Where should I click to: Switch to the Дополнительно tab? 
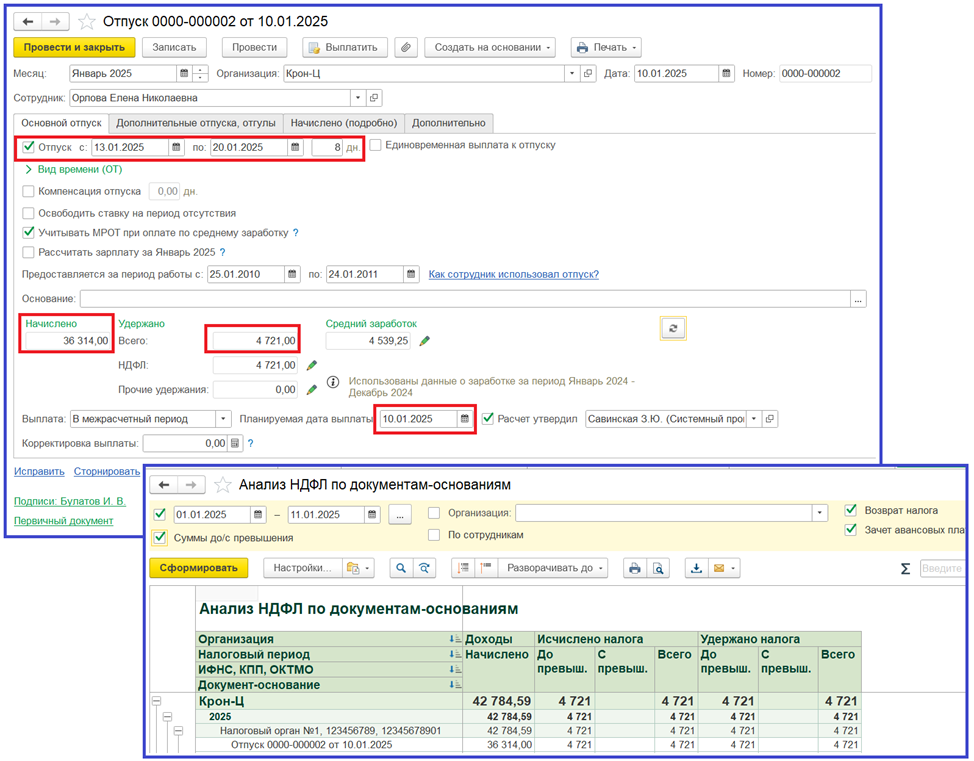pyautogui.click(x=448, y=123)
